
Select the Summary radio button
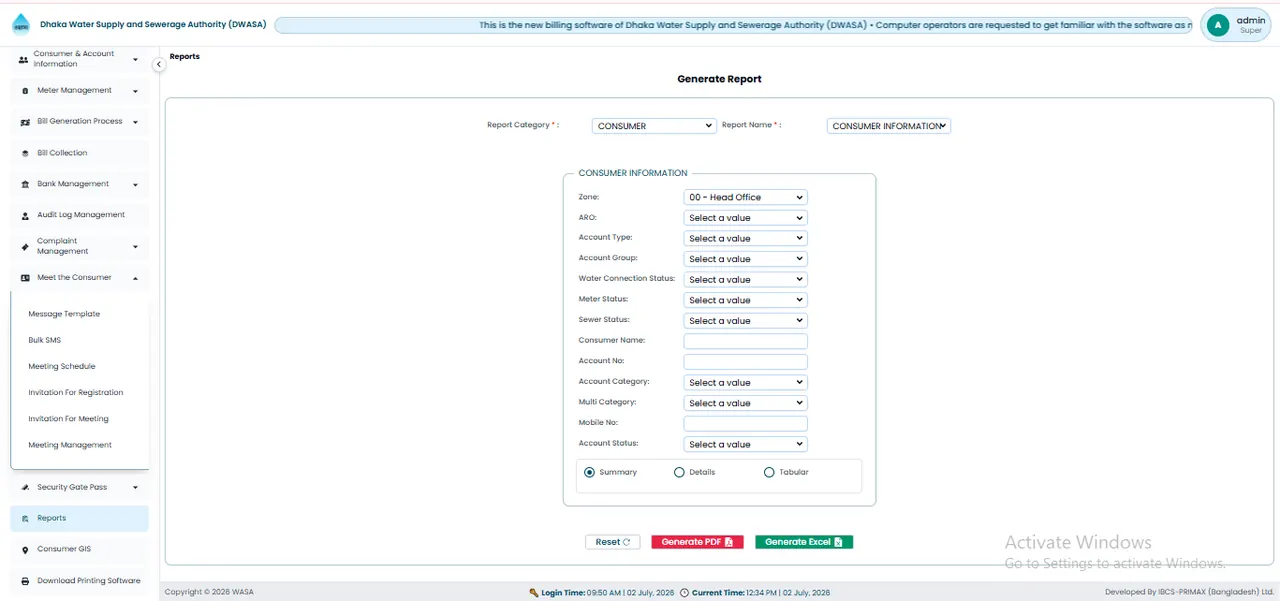(589, 472)
